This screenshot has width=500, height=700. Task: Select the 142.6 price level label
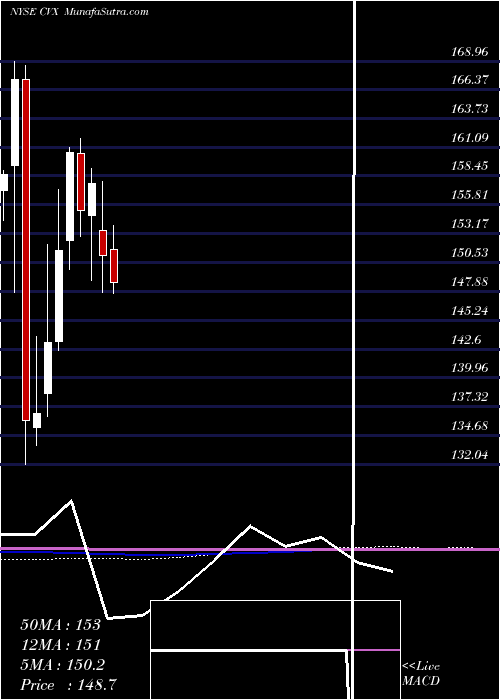click(x=467, y=339)
